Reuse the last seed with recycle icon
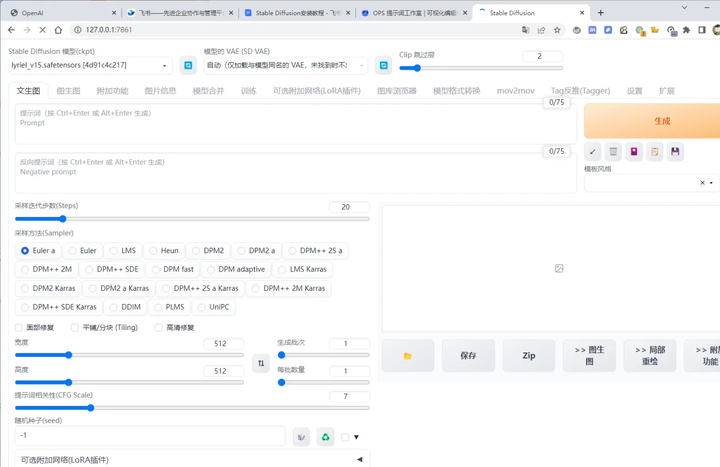The image size is (720, 467). [x=325, y=437]
